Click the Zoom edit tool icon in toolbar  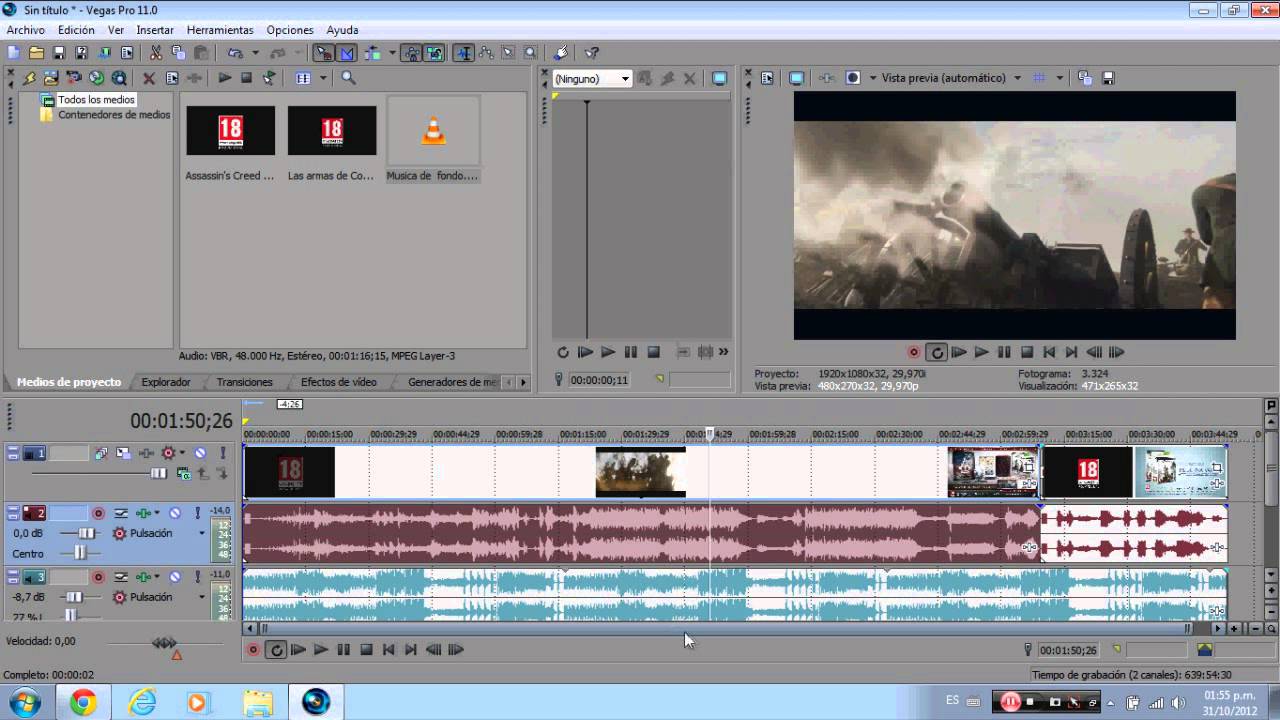coord(530,53)
